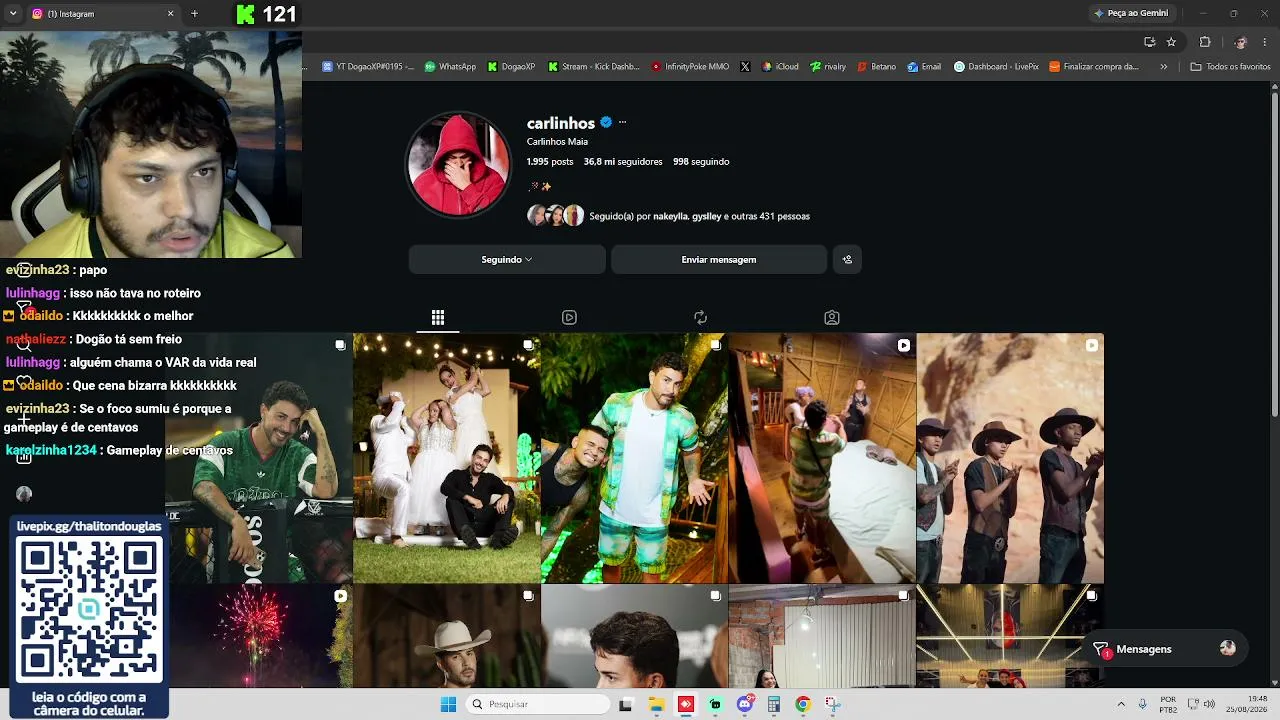The width and height of the screenshot is (1280, 720).
Task: Open the white cowboy hat post
Action: click(446, 637)
